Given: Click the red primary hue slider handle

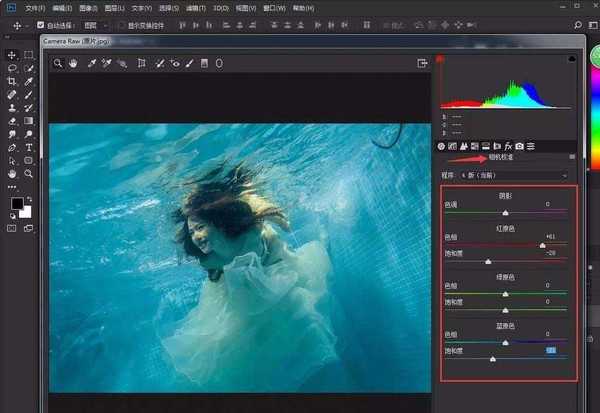Looking at the screenshot, I should point(543,244).
